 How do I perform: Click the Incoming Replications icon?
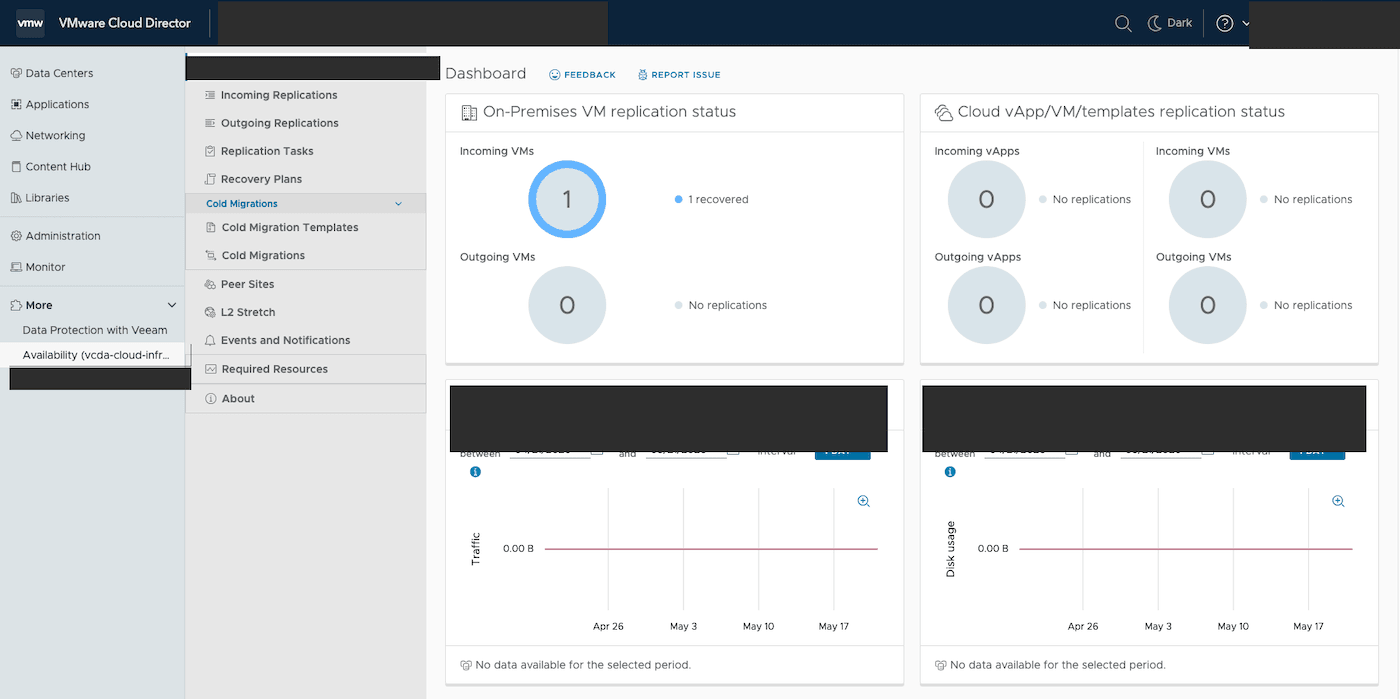pos(210,95)
